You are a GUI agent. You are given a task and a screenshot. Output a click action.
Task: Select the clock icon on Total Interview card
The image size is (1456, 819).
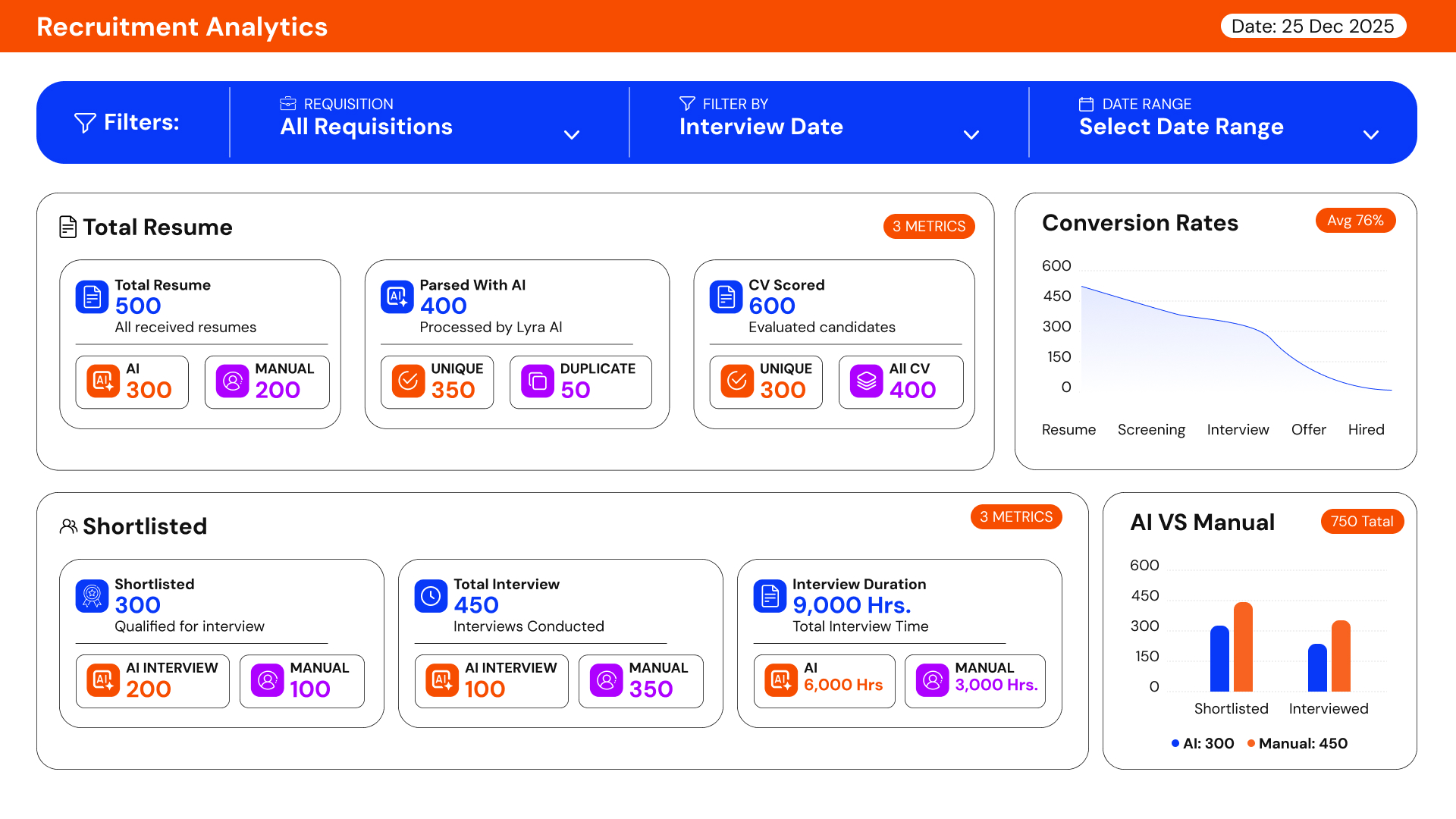tap(431, 597)
